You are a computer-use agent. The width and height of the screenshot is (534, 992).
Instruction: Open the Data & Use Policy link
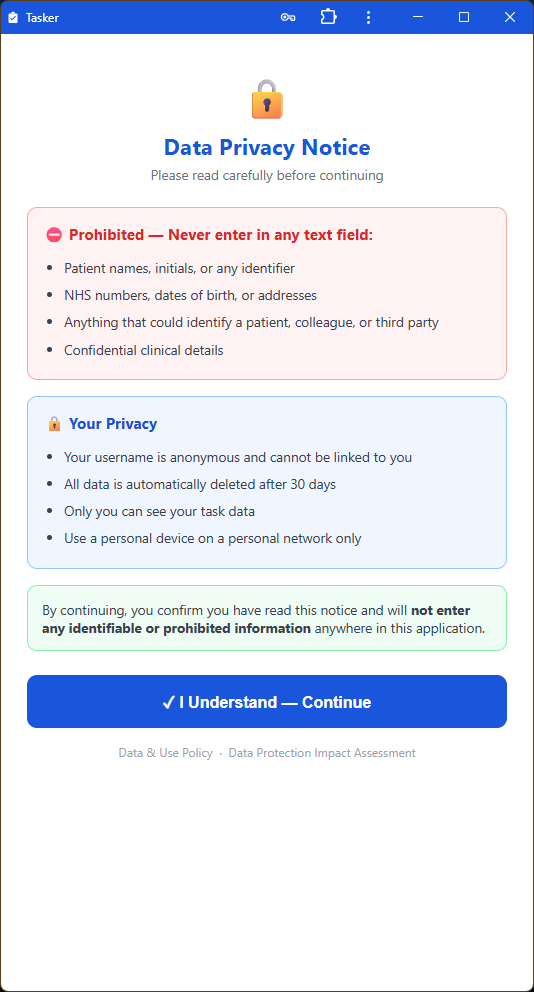[x=166, y=753]
